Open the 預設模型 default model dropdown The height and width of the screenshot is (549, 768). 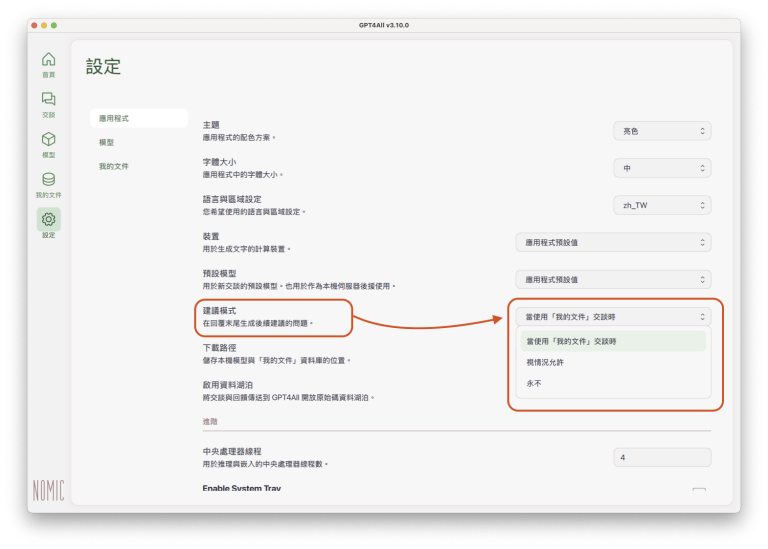click(x=612, y=279)
